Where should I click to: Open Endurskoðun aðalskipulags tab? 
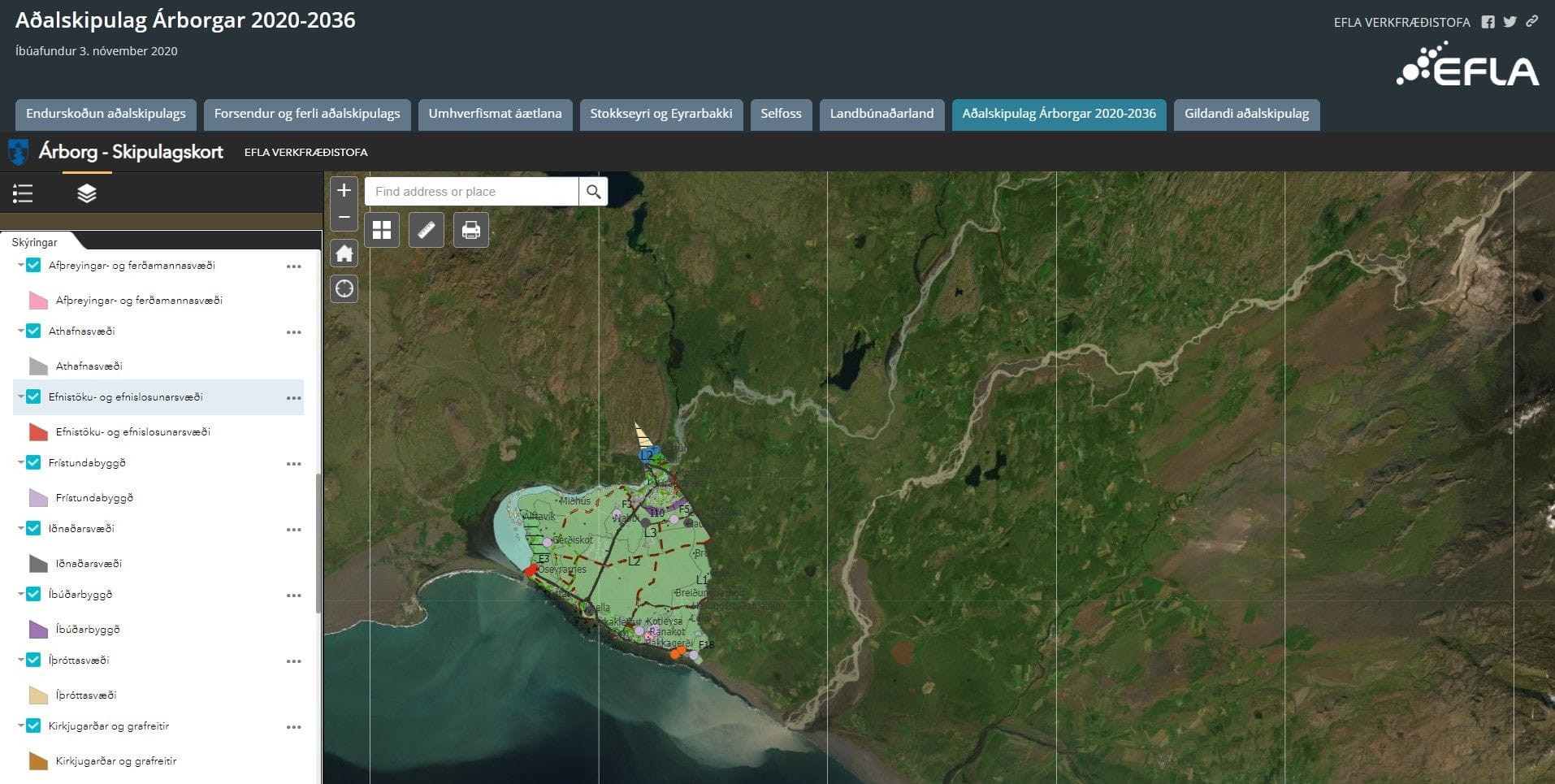pos(106,115)
